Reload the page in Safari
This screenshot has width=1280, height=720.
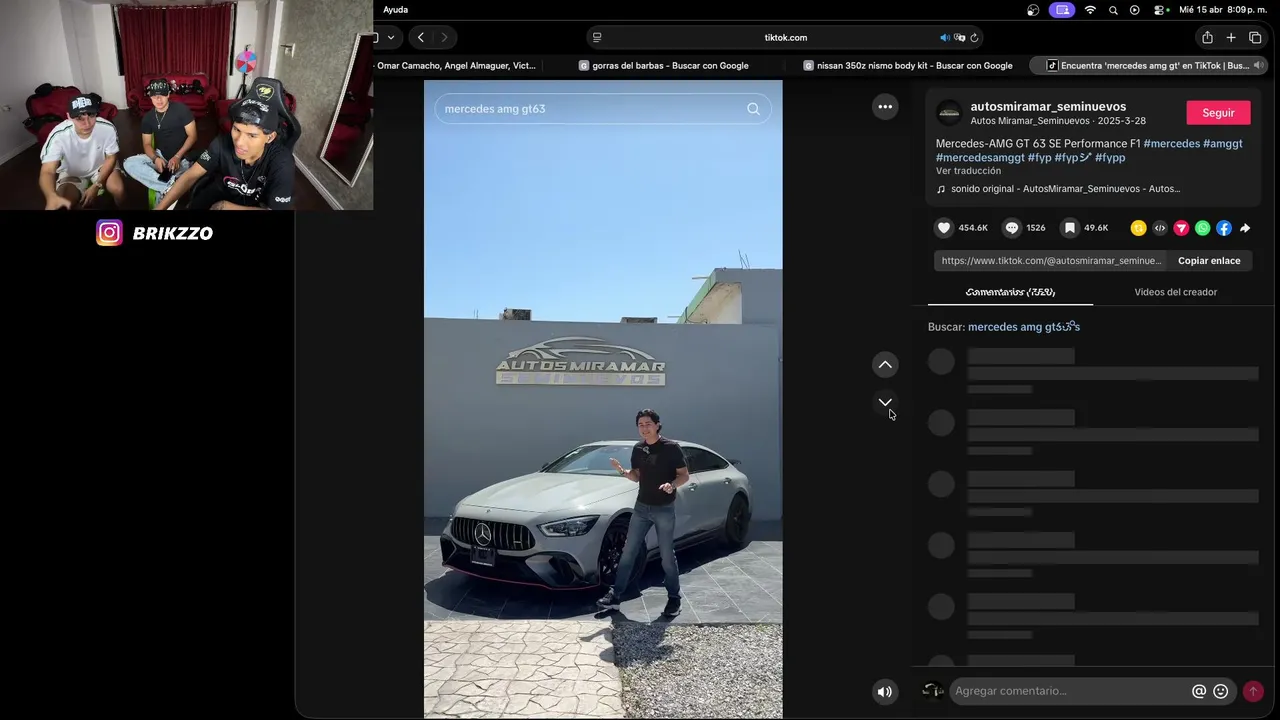[975, 38]
